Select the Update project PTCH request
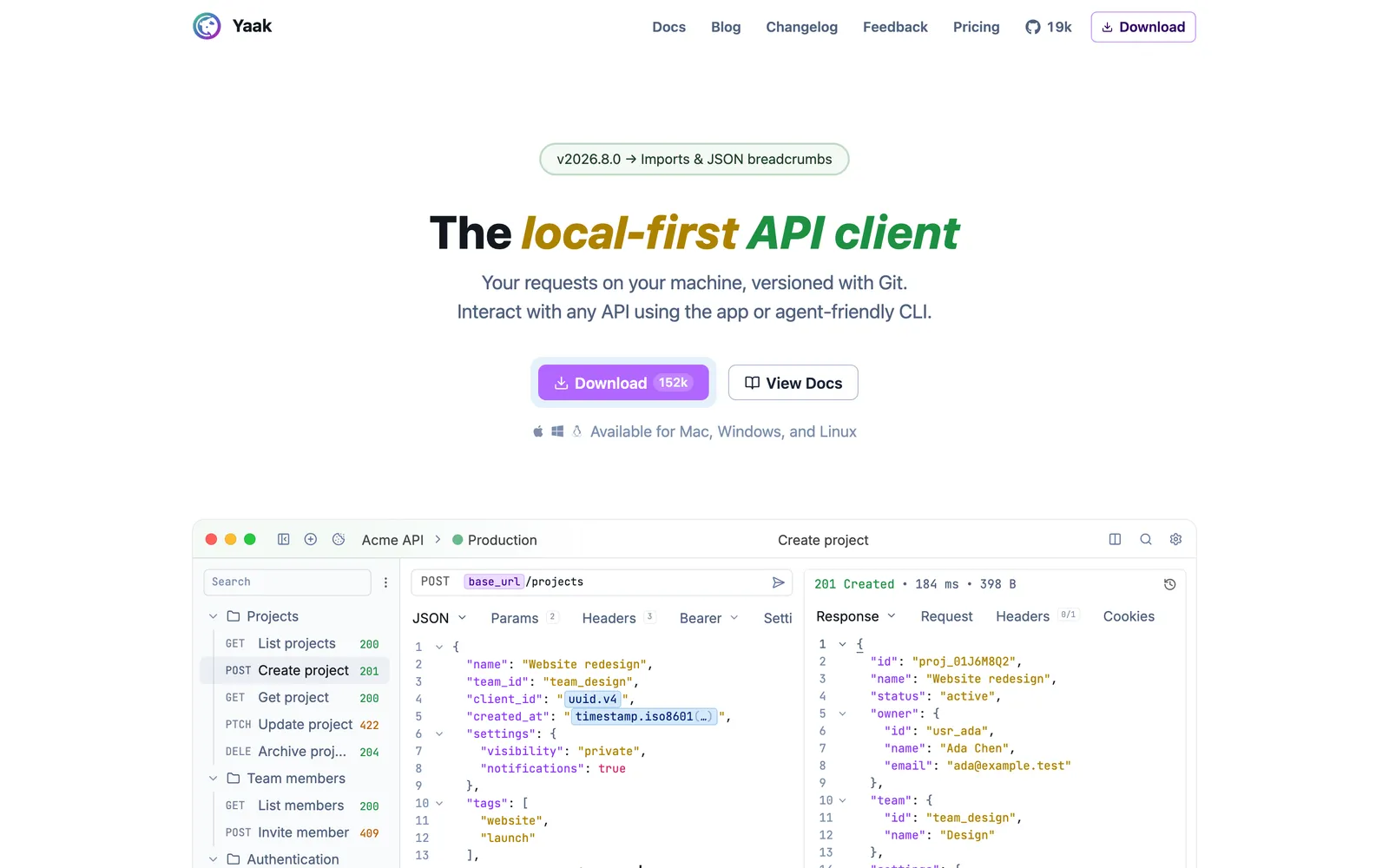Viewport: 1389px width, 868px height. (295, 724)
